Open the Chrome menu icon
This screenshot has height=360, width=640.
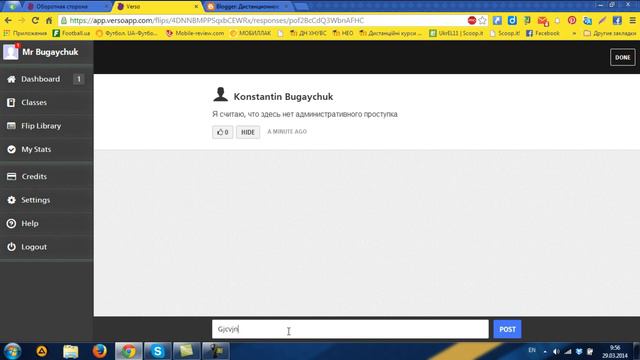632,20
